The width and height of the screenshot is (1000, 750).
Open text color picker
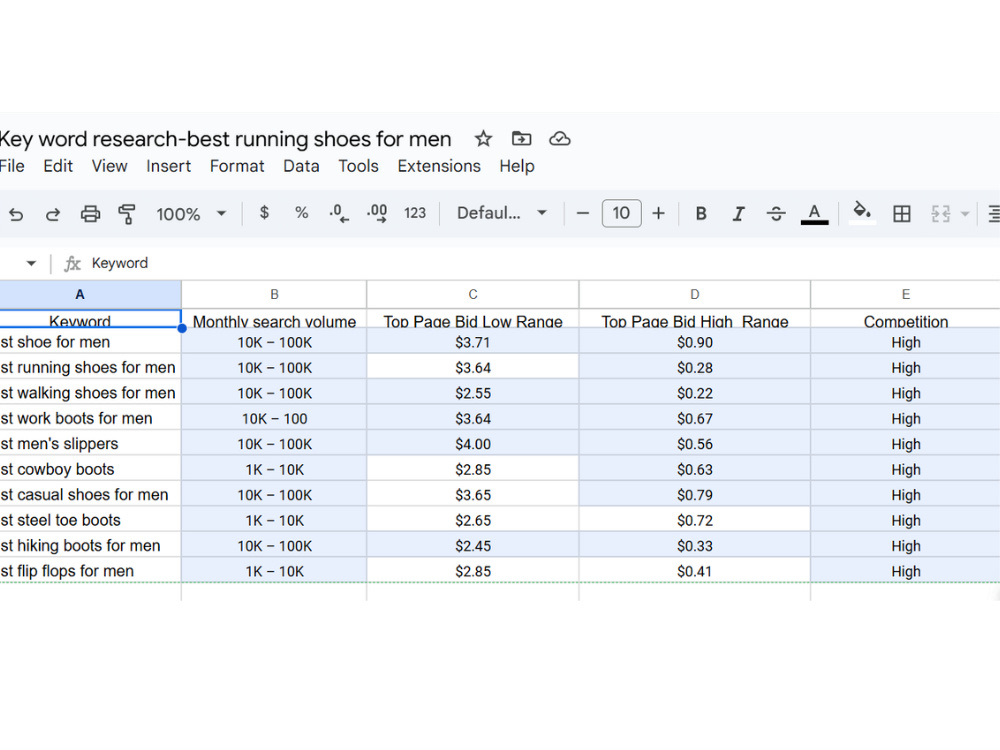pos(814,214)
